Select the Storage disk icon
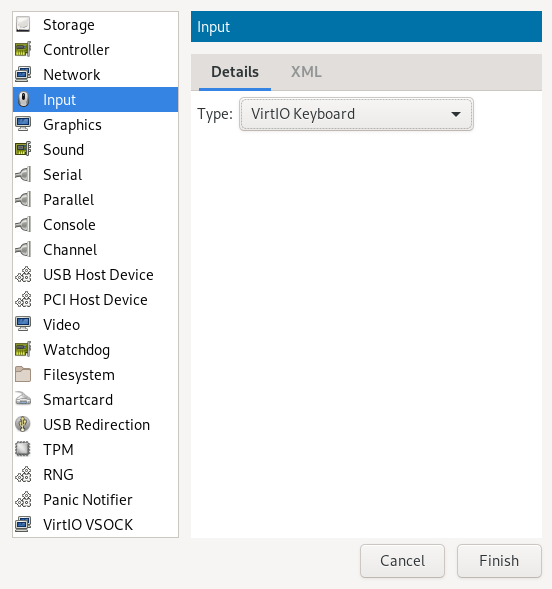 23,25
